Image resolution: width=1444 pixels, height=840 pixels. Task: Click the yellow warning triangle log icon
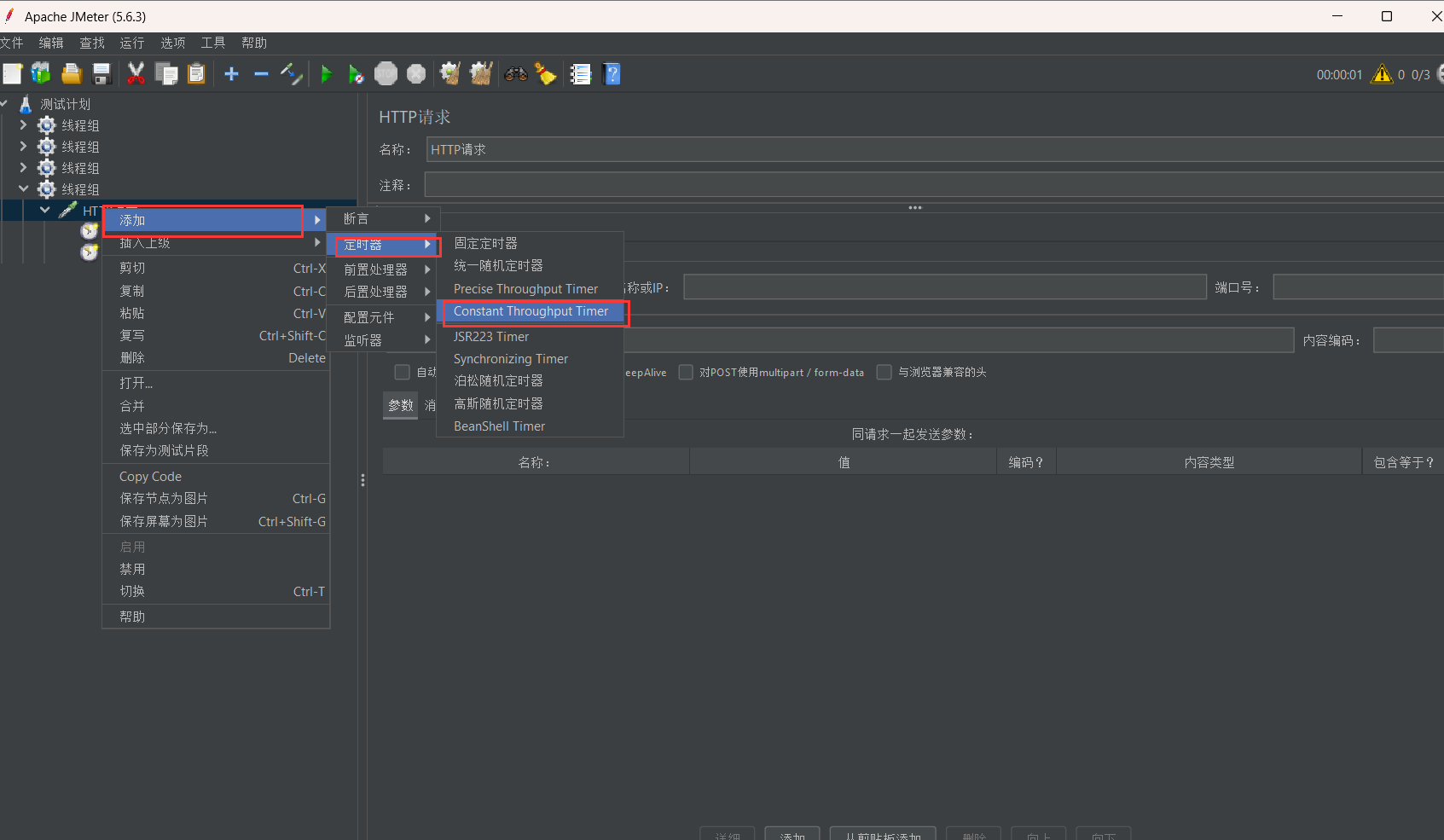[x=1382, y=74]
